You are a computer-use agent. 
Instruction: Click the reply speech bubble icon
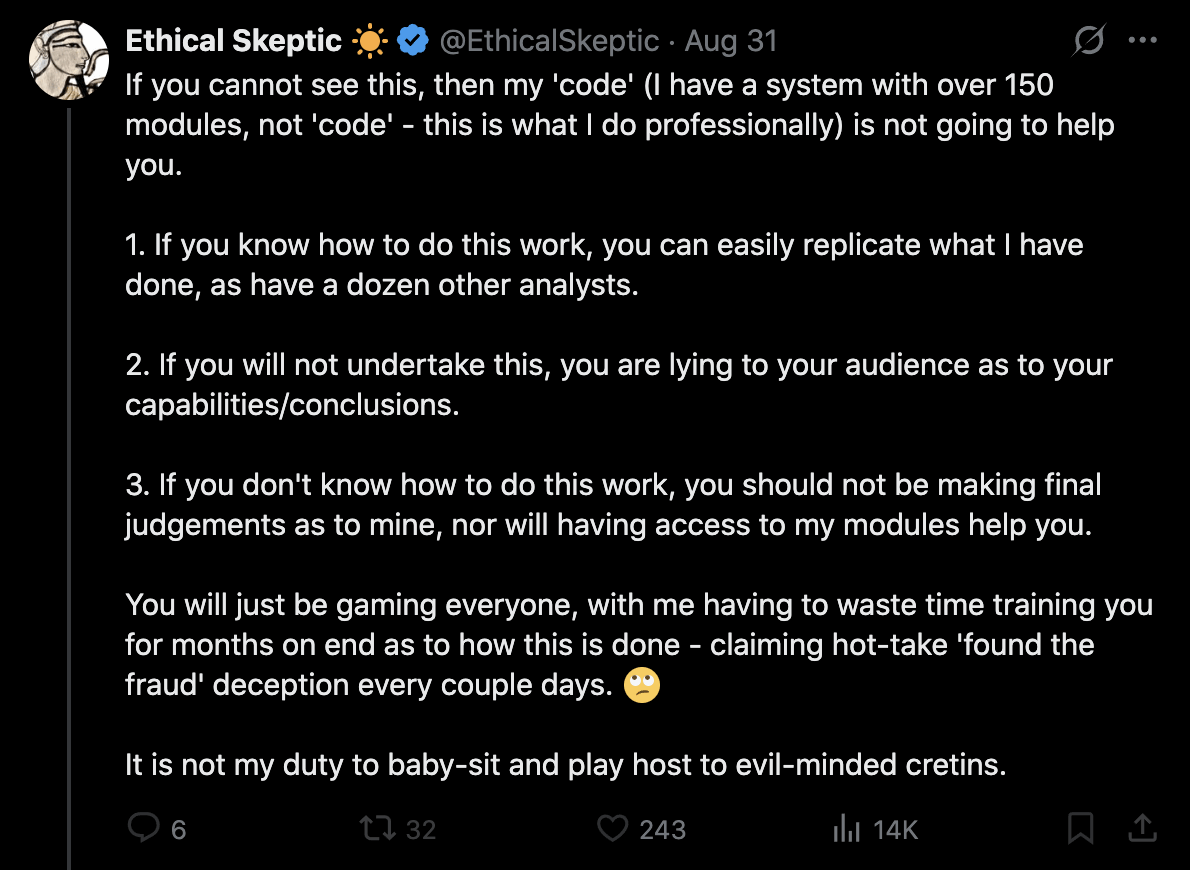coord(145,828)
